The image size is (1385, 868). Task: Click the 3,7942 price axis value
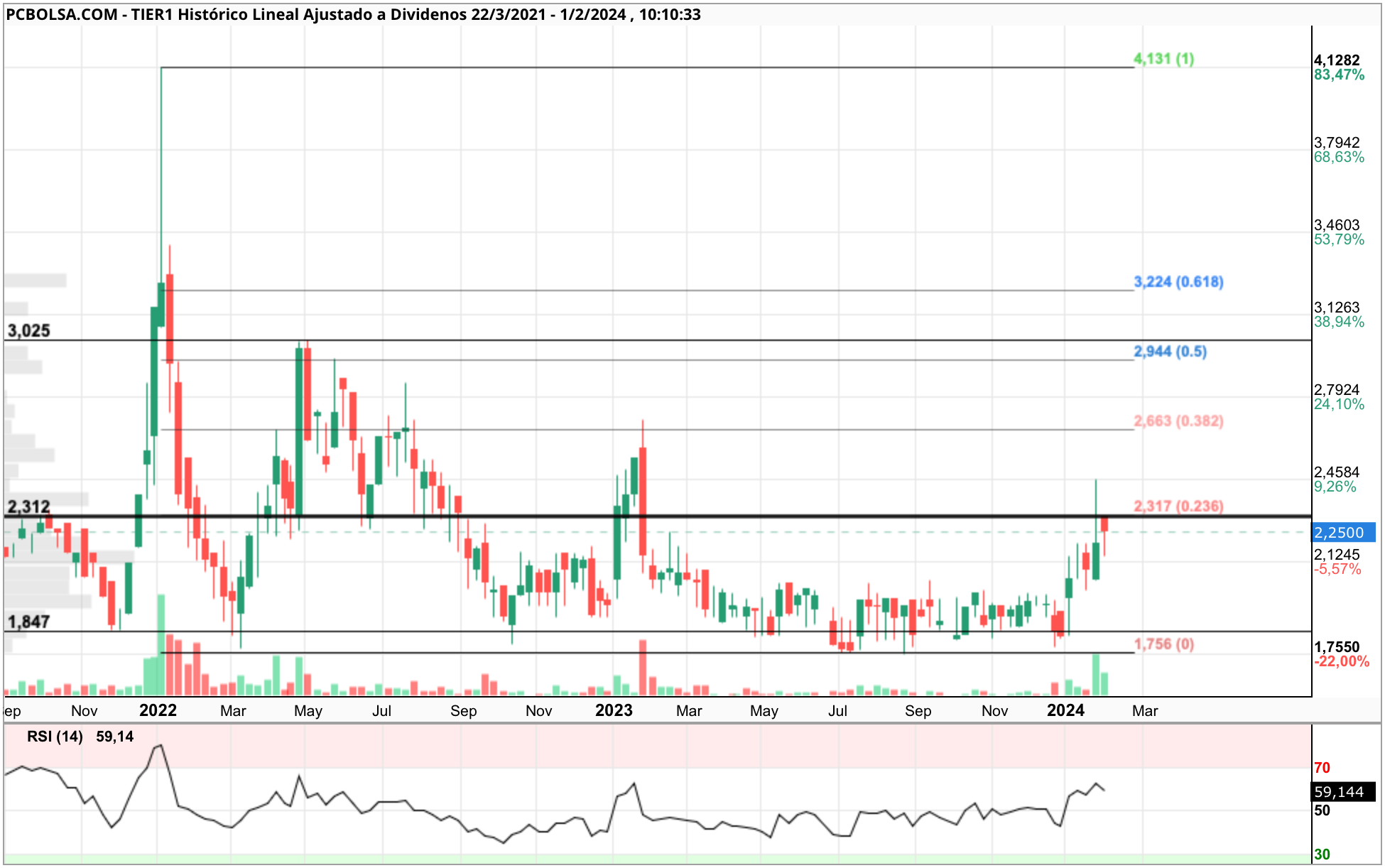pyautogui.click(x=1337, y=143)
